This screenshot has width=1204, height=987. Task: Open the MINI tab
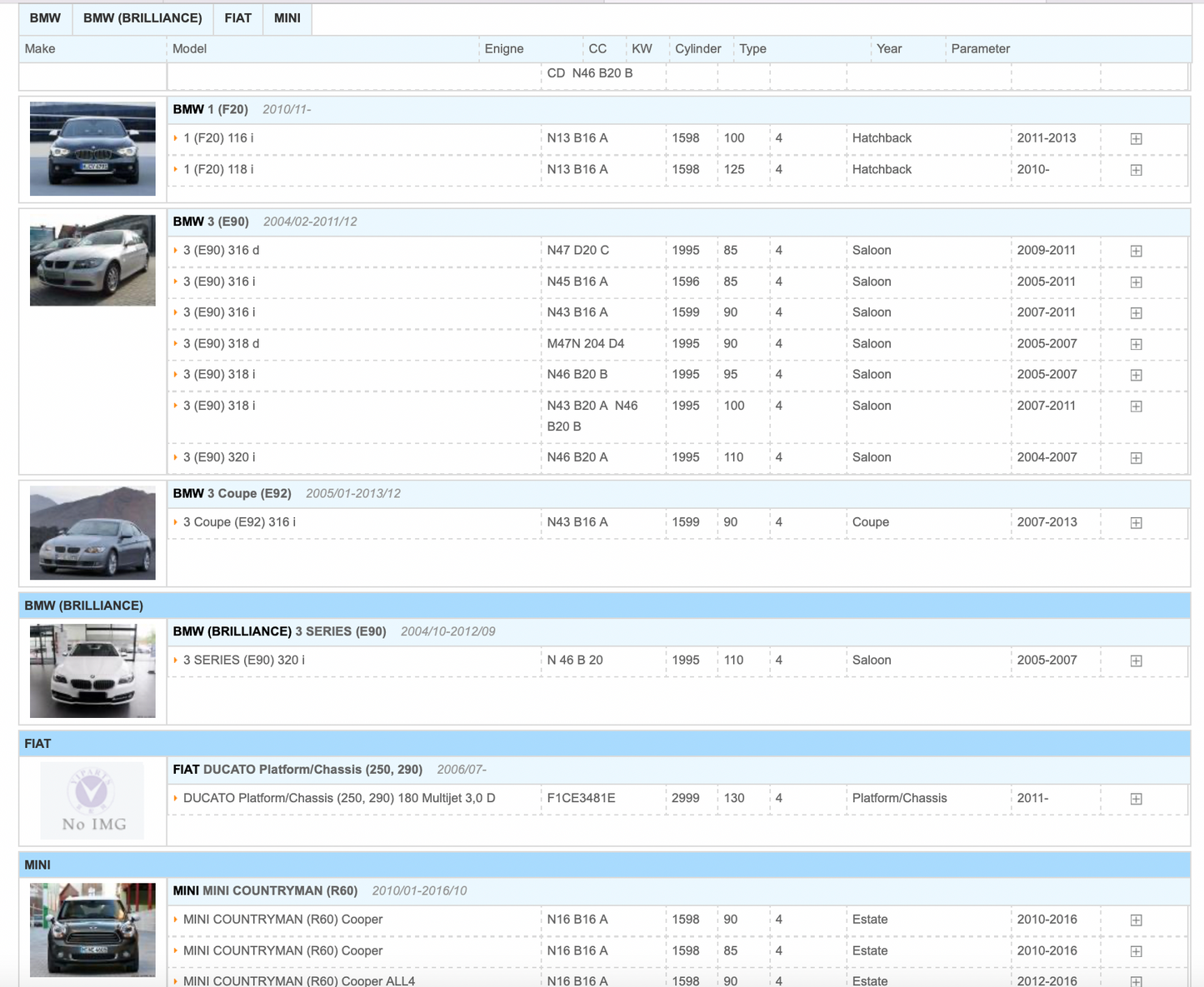click(x=287, y=18)
